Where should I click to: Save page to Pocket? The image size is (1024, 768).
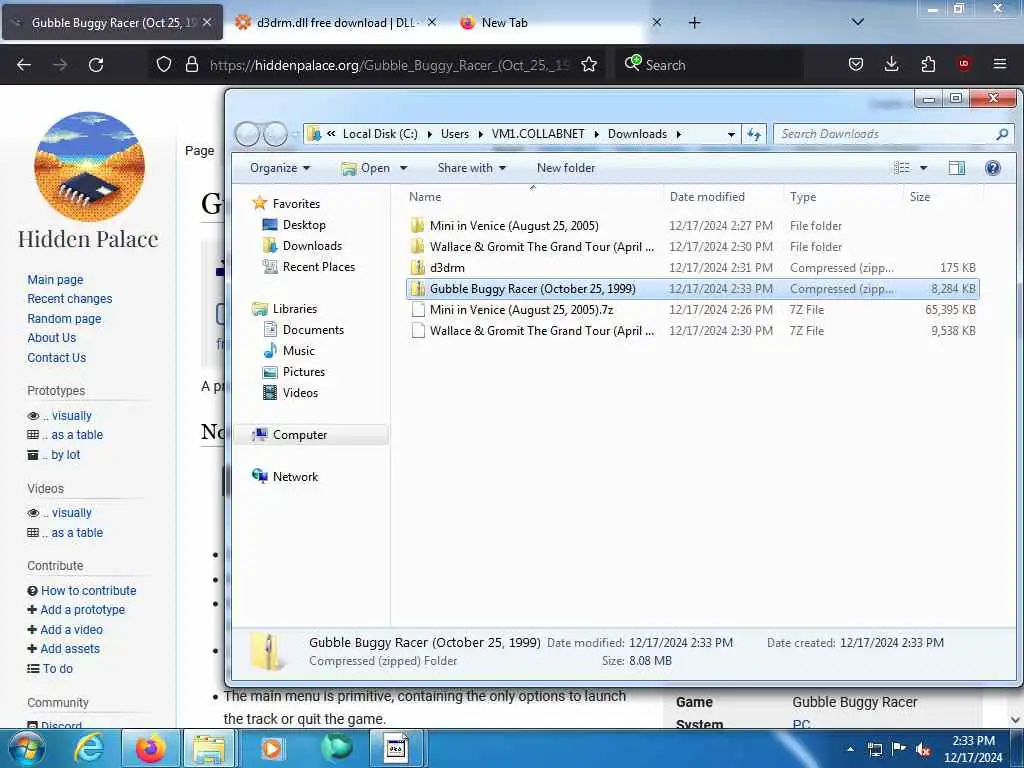pos(856,64)
